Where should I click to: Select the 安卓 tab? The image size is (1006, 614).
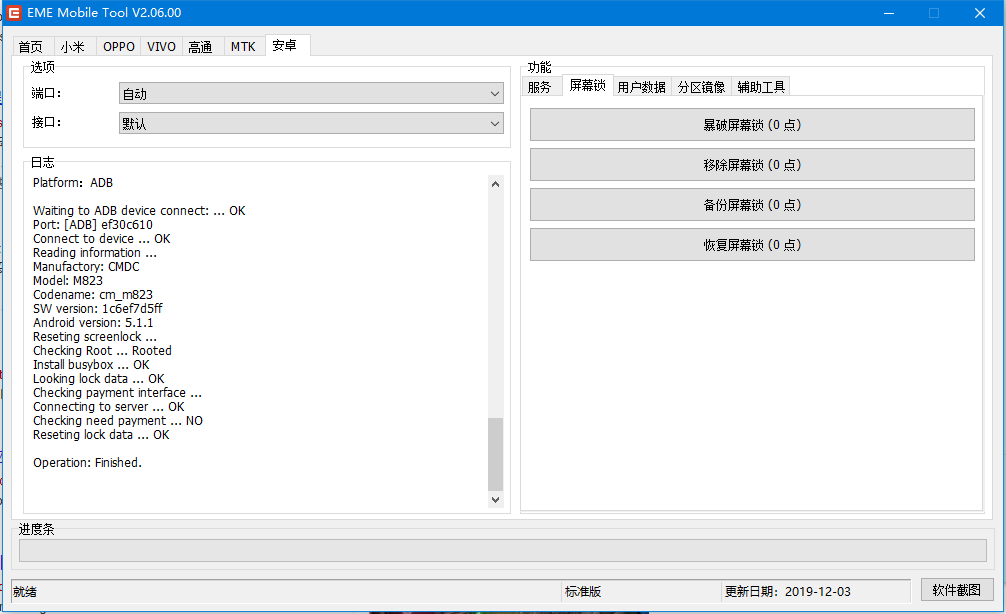287,45
